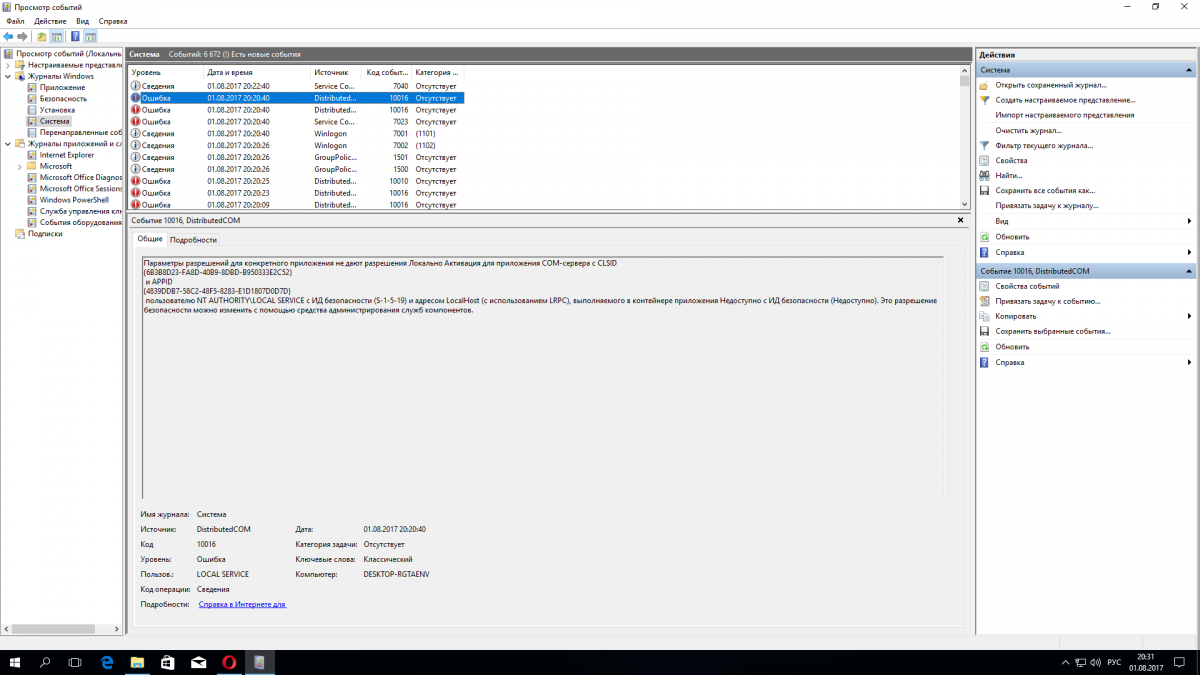Toggle the action pane toolbar icon
The image size is (1200, 675).
[91, 36]
